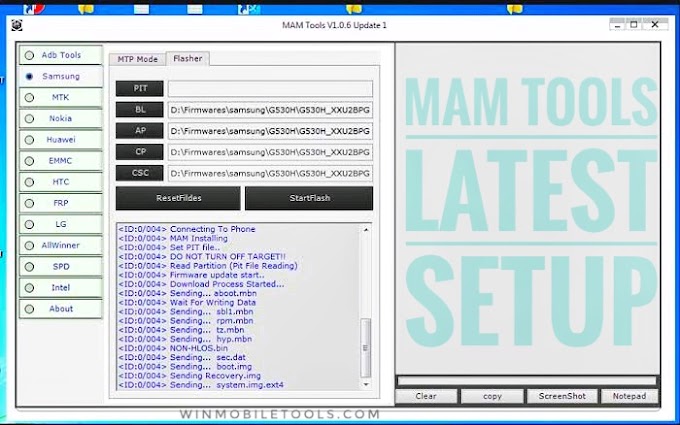Screen dimensions: 680x425
Task: Click the log scroll down arrow
Action: [x=366, y=384]
